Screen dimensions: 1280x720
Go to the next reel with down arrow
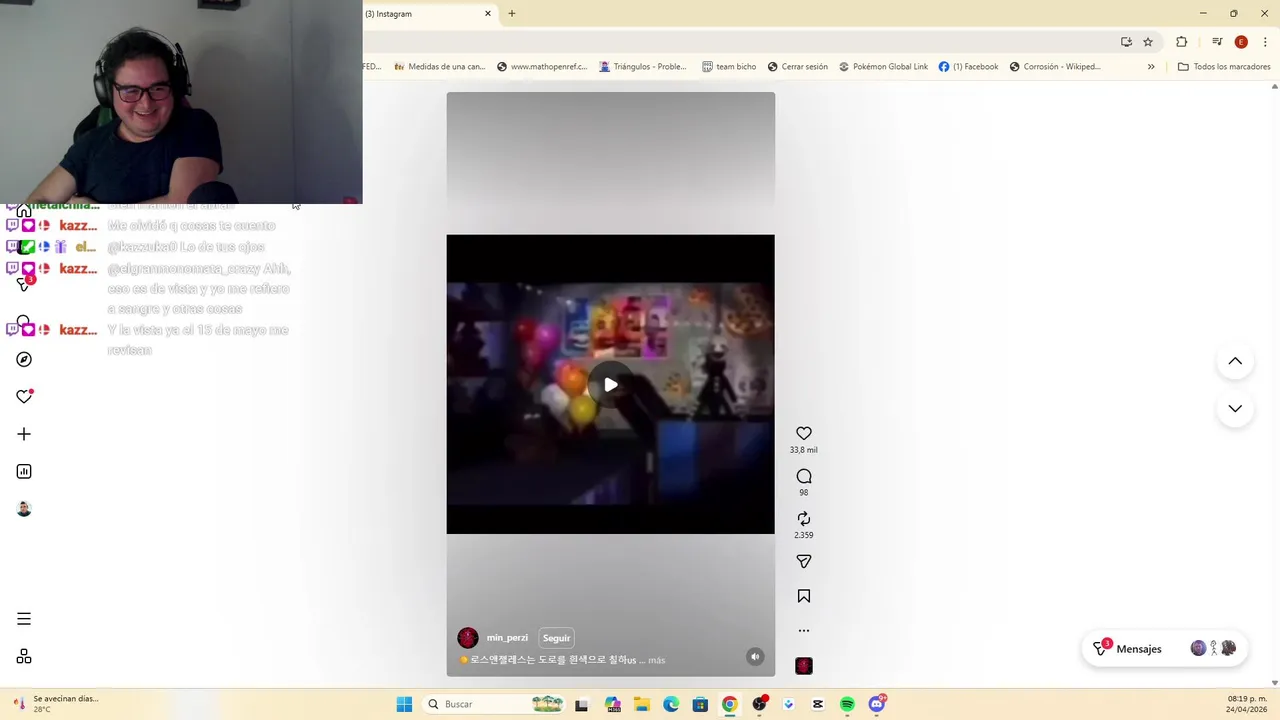[1235, 408]
